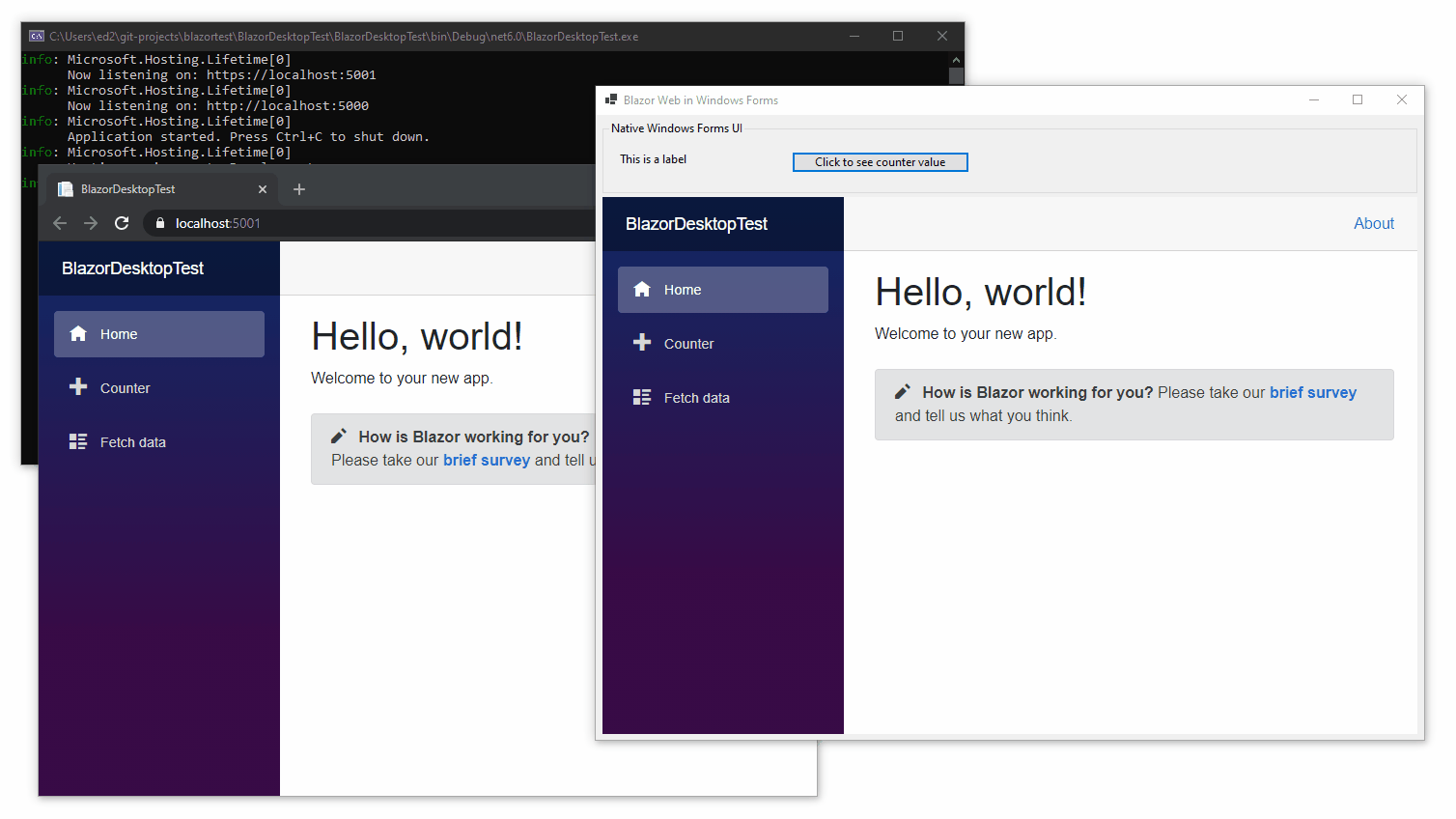Go to Fetch data in Windows Forms window
1456x819 pixels.
(x=723, y=398)
